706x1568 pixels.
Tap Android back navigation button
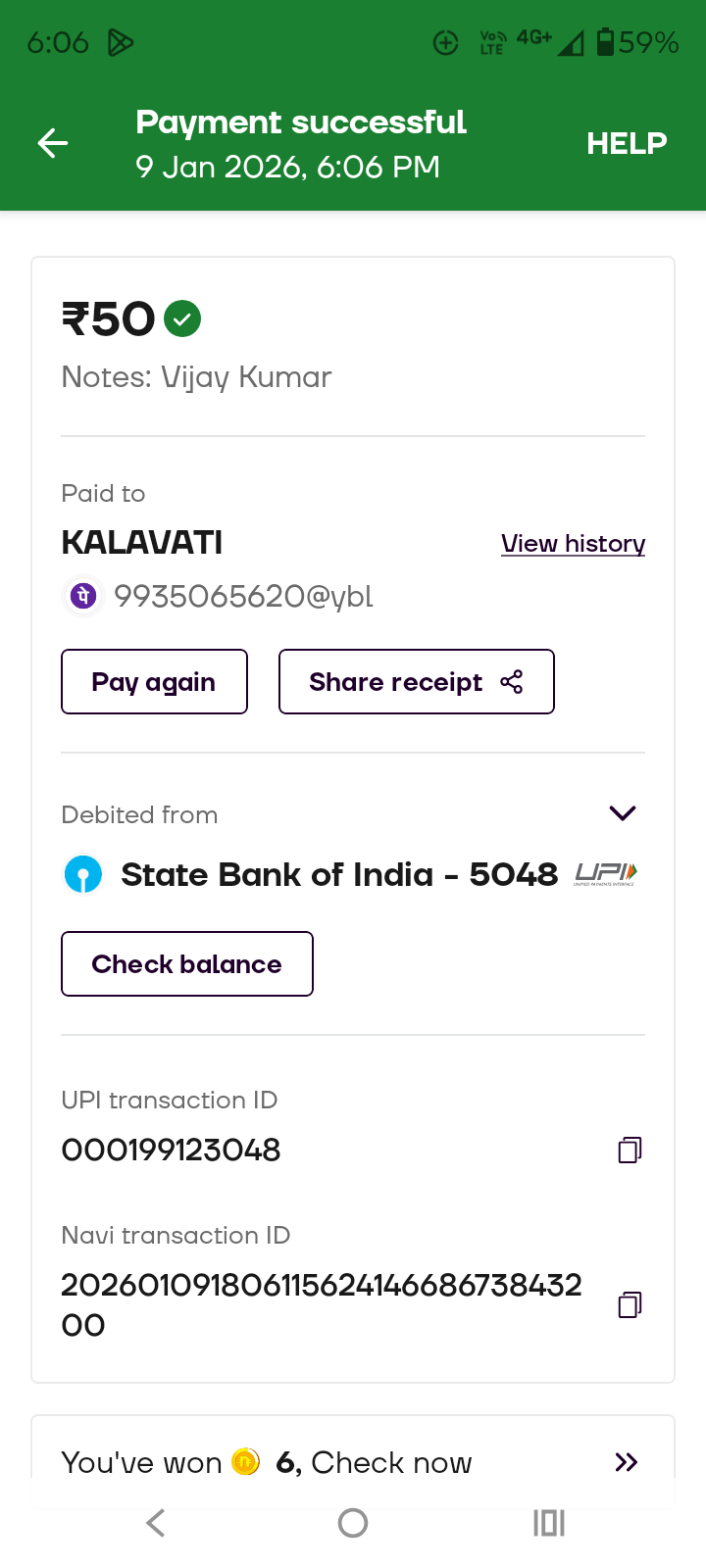156,1523
